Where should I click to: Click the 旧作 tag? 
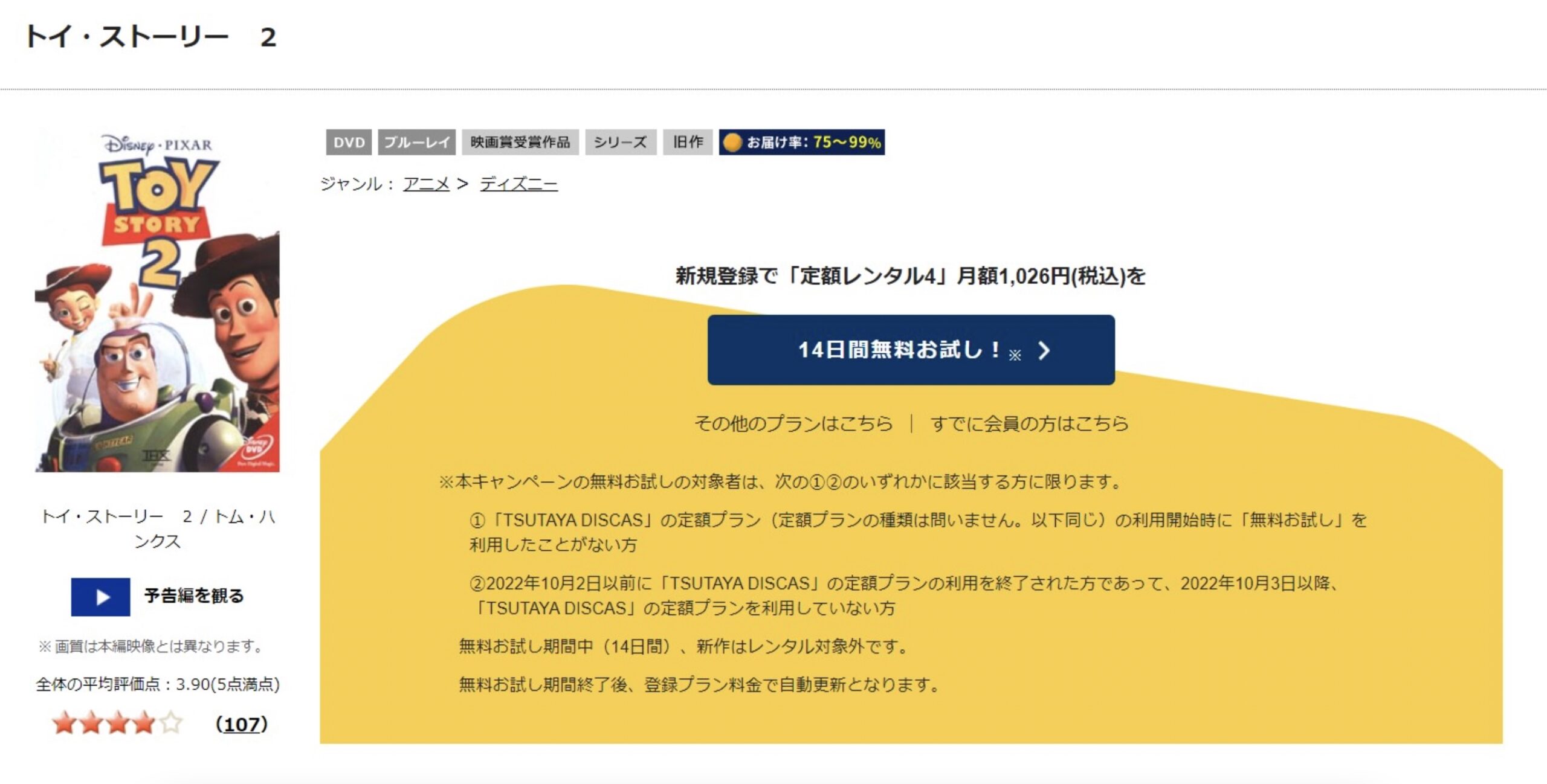(688, 142)
